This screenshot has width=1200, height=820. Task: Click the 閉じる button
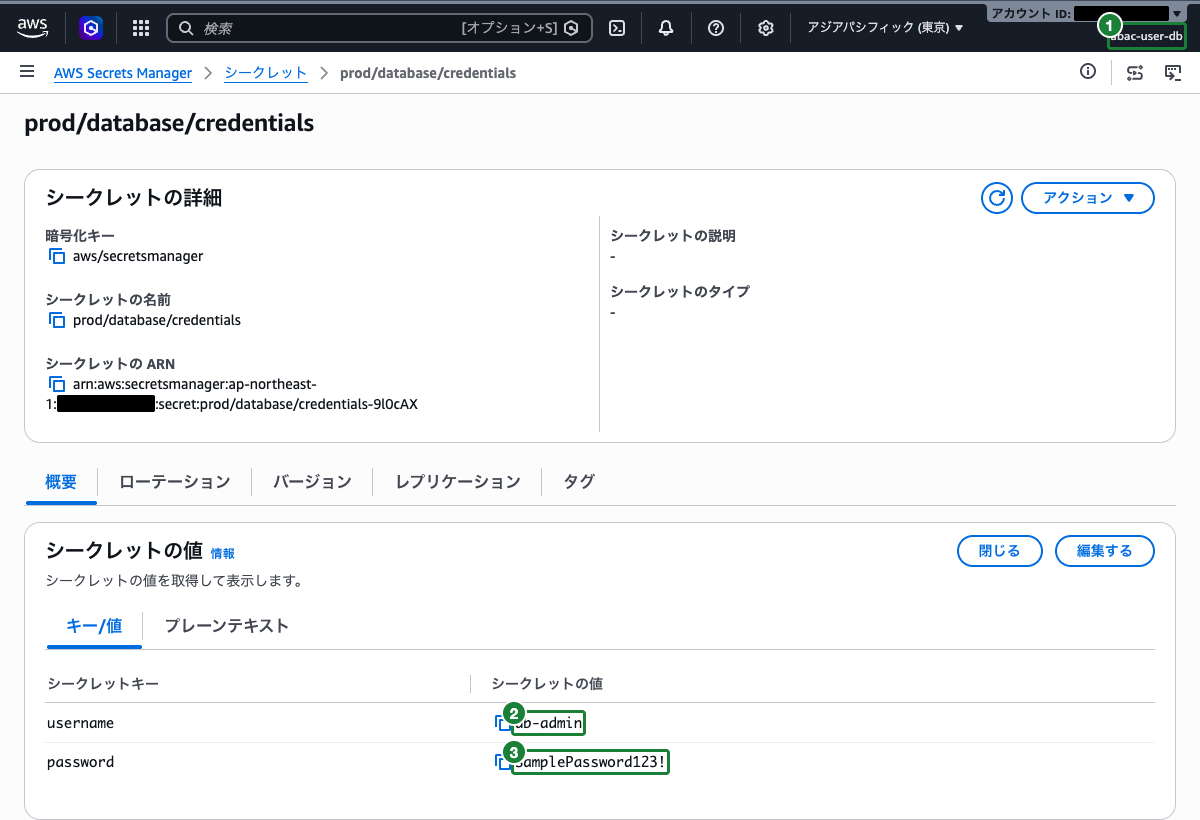pyautogui.click(x=1000, y=551)
